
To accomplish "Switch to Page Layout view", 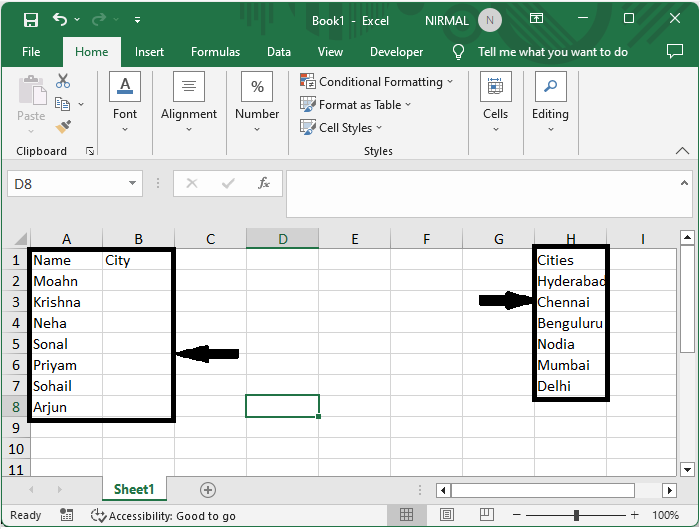I will pos(446,515).
